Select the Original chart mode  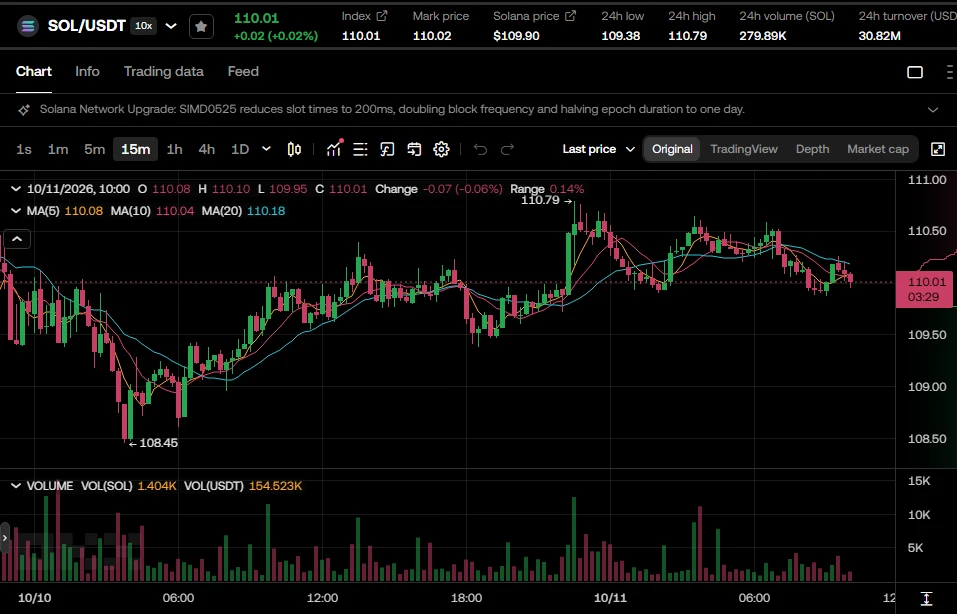coord(672,150)
